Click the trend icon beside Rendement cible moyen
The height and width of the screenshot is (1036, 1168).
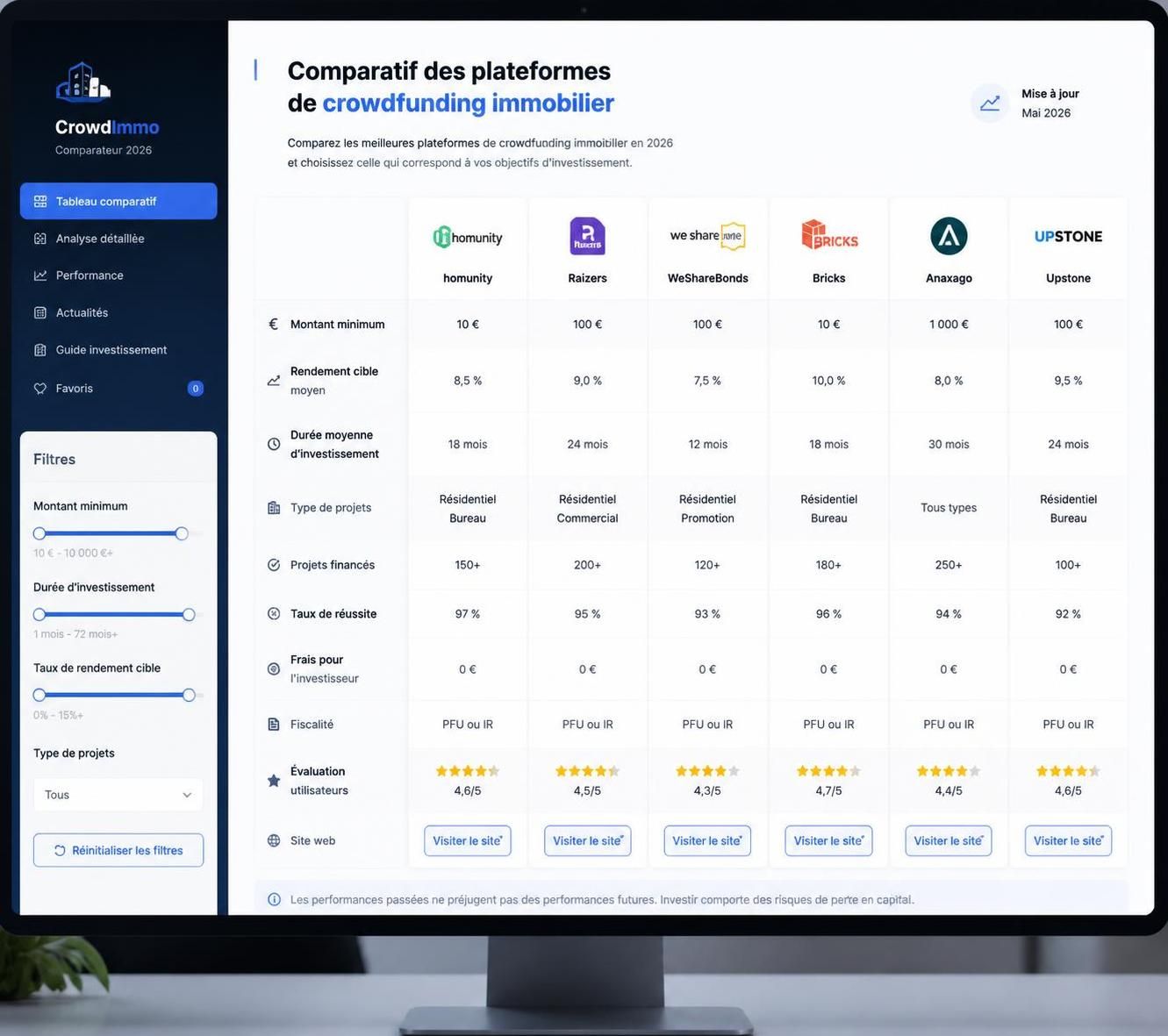click(274, 381)
